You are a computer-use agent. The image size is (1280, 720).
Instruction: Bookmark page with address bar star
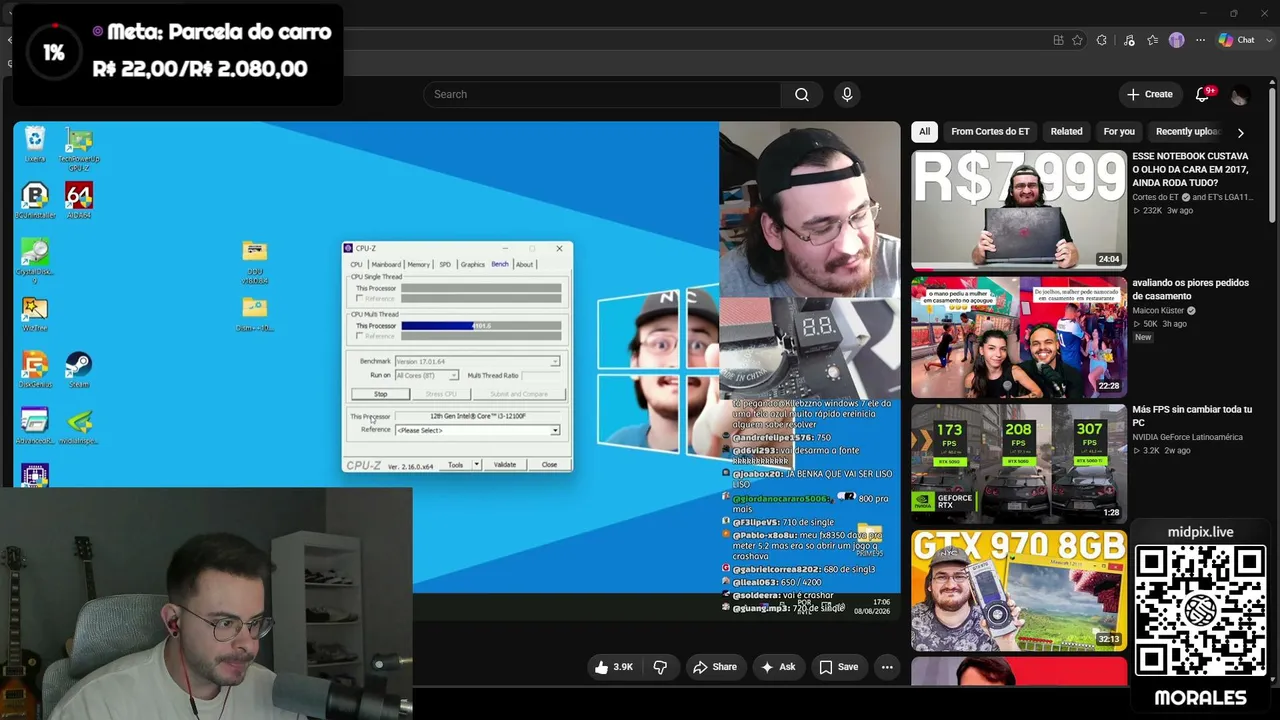(1077, 40)
